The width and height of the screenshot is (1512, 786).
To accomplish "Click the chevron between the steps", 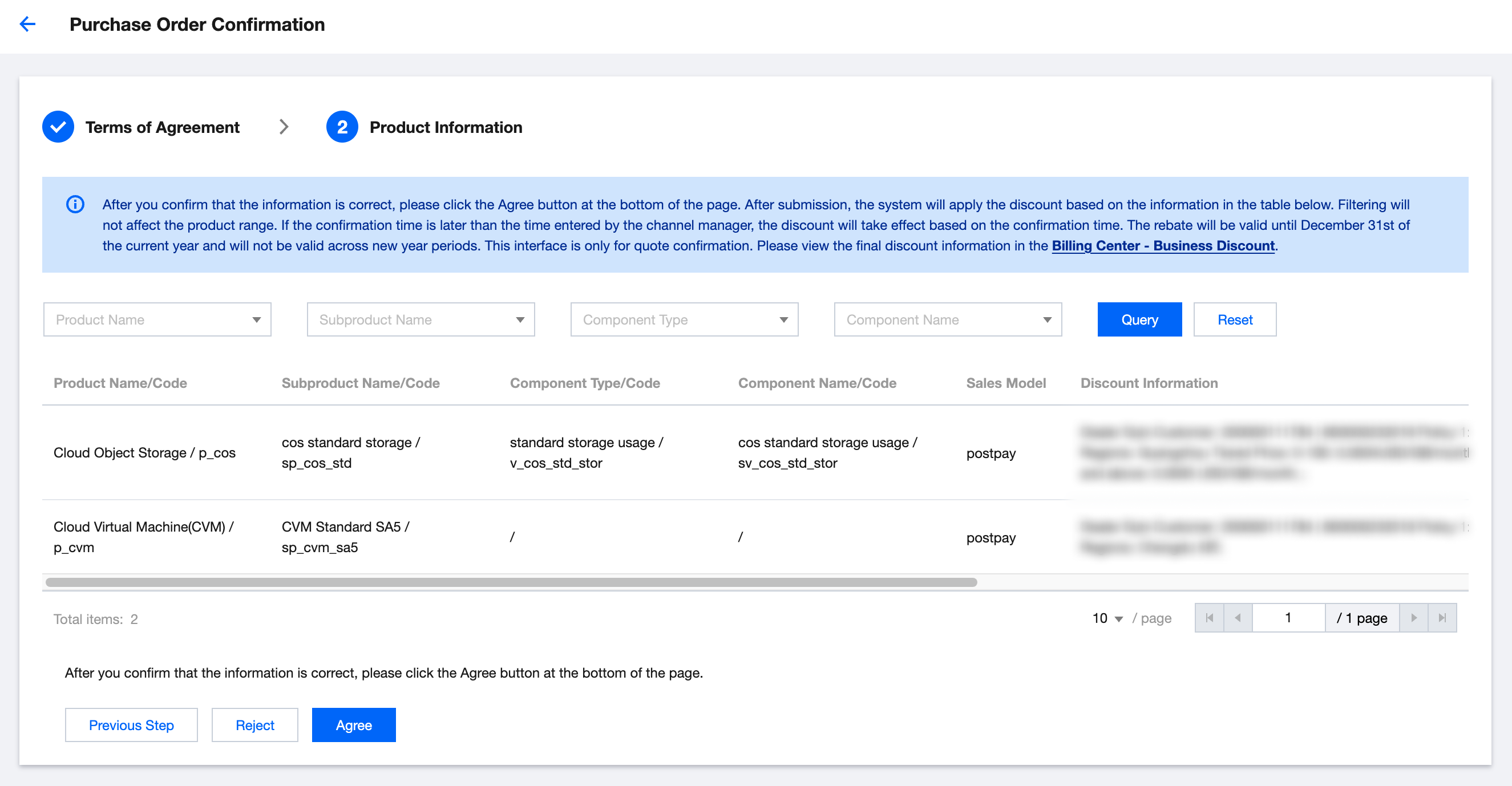I will coord(284,127).
